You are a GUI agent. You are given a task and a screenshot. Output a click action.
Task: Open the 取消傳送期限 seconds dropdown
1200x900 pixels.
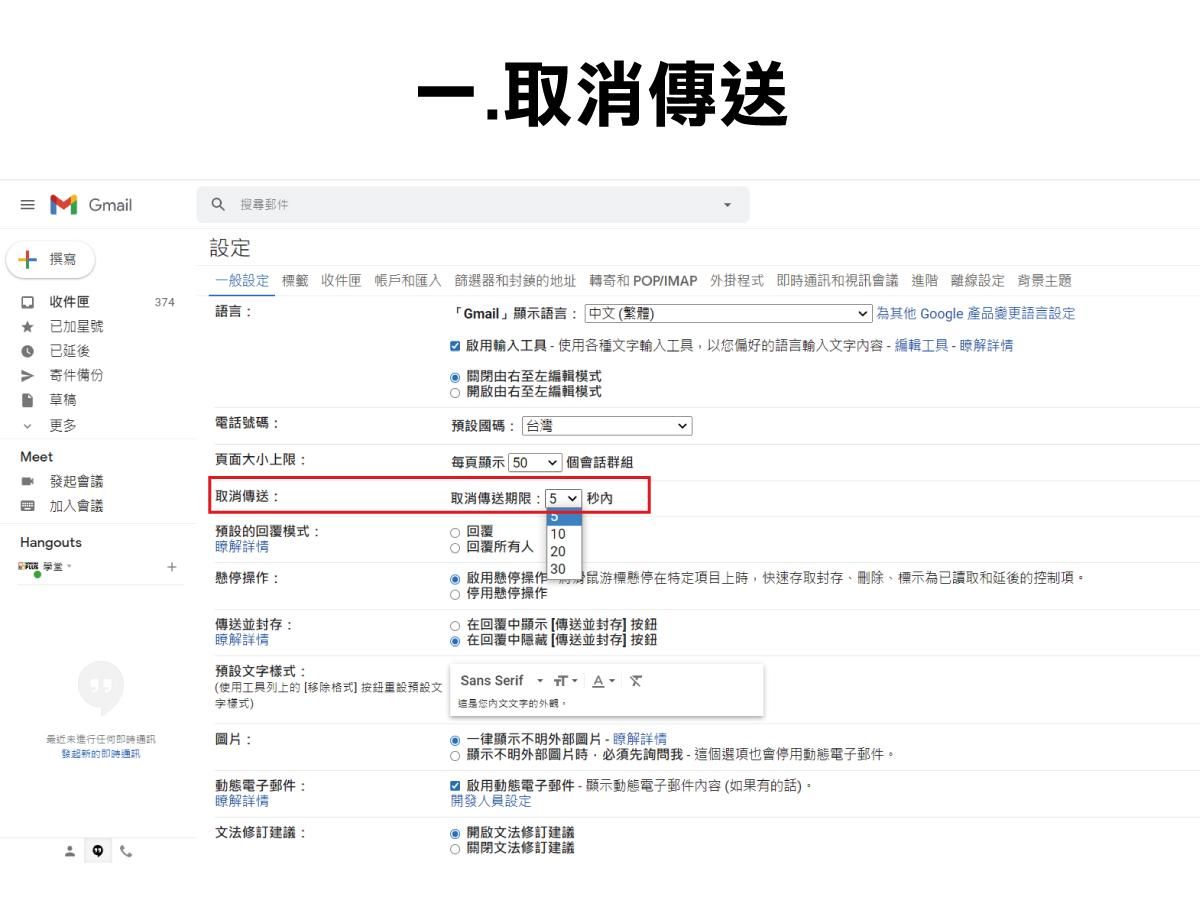(x=562, y=498)
